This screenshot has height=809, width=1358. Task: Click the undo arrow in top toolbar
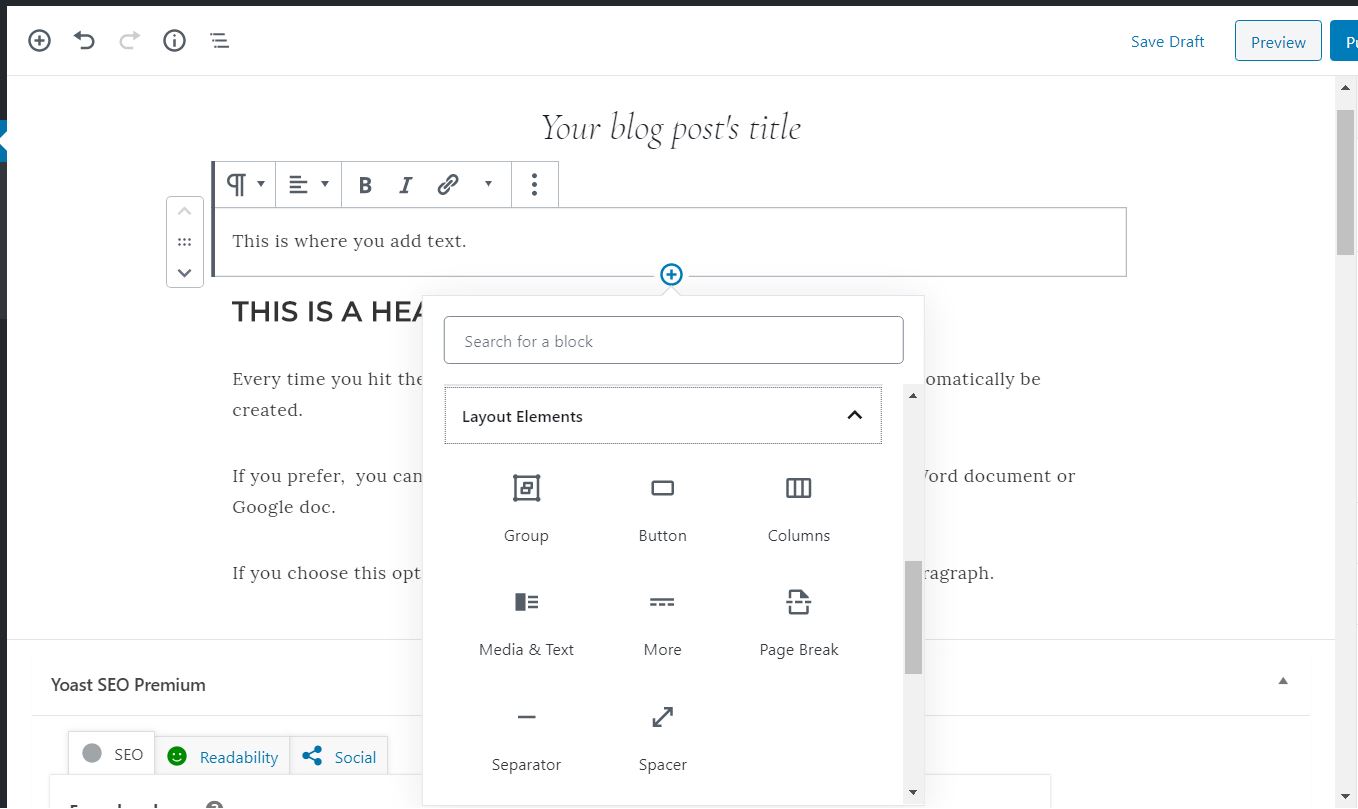(85, 41)
